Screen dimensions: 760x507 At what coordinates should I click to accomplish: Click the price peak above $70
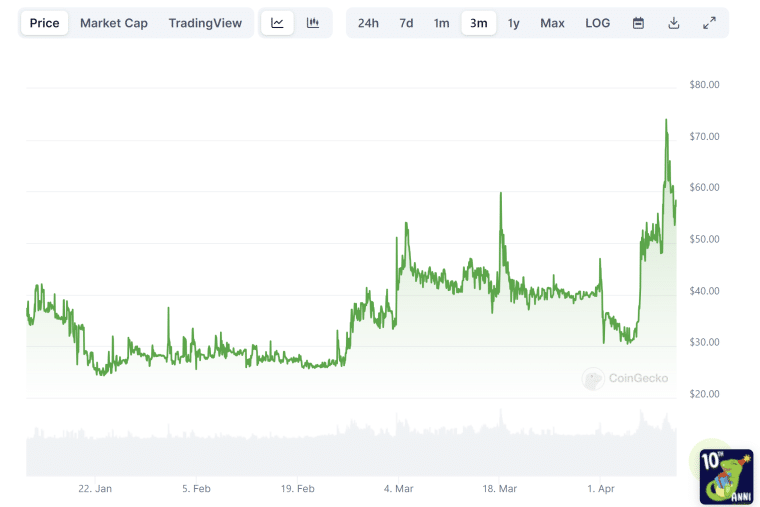666,120
